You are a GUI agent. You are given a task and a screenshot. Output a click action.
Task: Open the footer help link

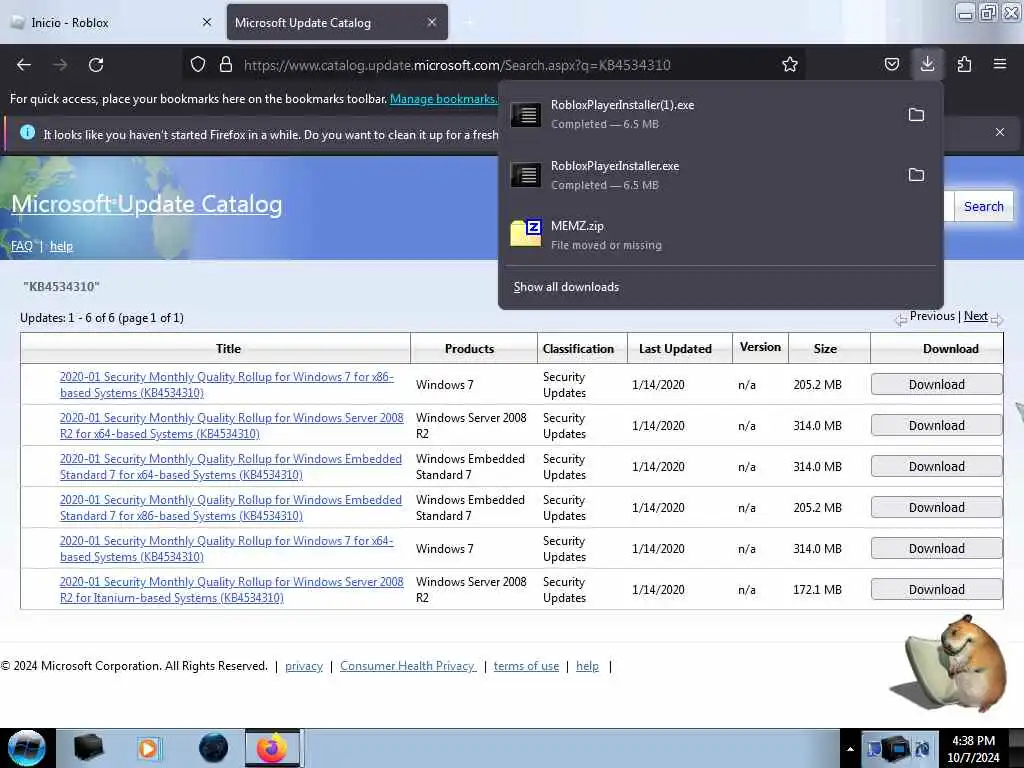point(587,666)
